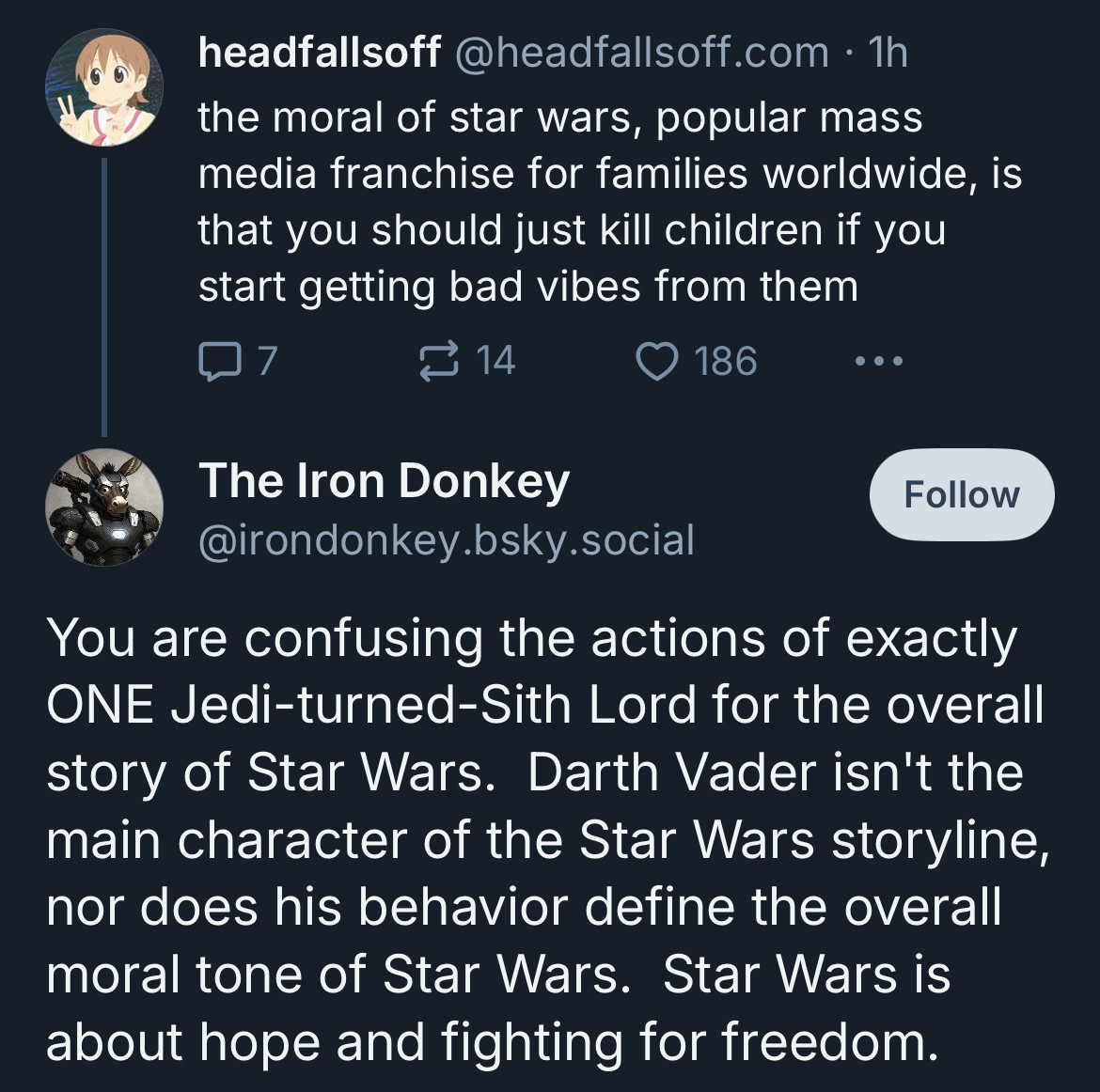This screenshot has width=1100, height=1092.
Task: Click the reply count 7
Action: tap(267, 361)
